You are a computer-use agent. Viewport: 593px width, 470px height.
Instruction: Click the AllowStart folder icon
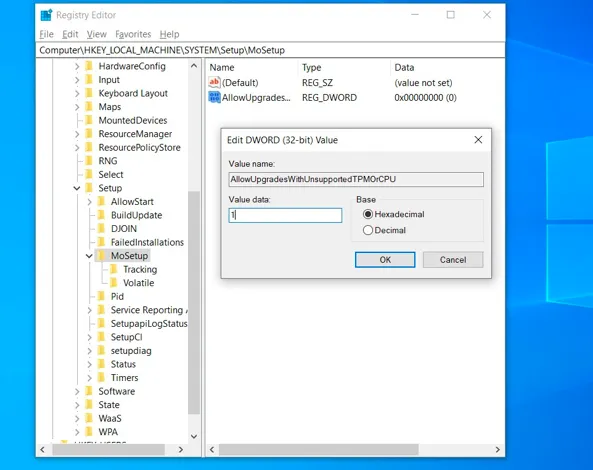pos(101,202)
